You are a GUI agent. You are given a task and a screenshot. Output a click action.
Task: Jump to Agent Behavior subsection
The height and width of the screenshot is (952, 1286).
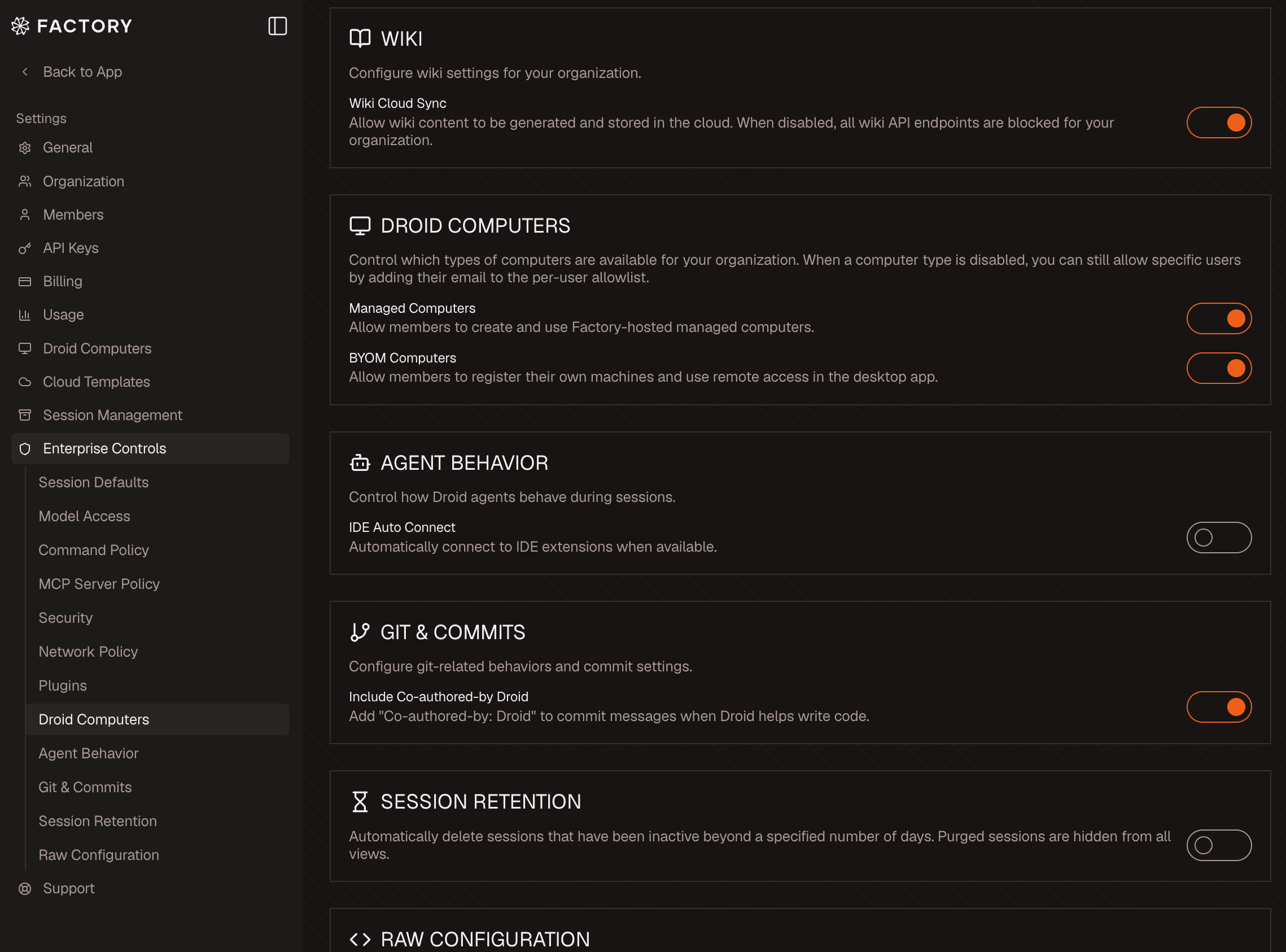coord(158,753)
